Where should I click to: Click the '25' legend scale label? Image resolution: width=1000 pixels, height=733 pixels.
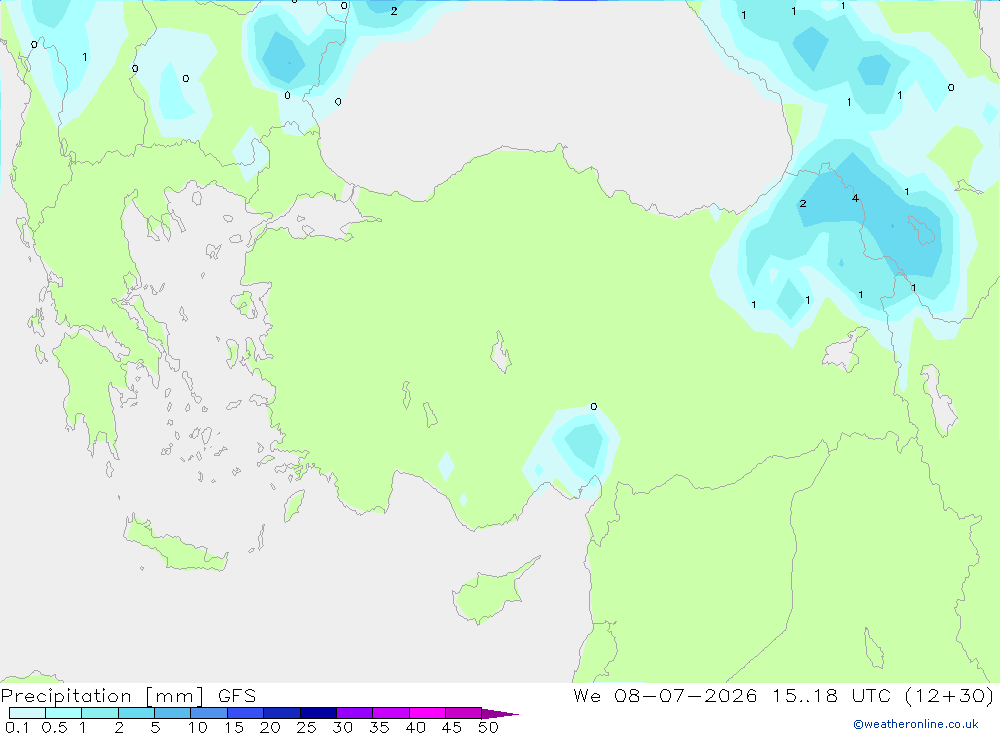coord(307,727)
